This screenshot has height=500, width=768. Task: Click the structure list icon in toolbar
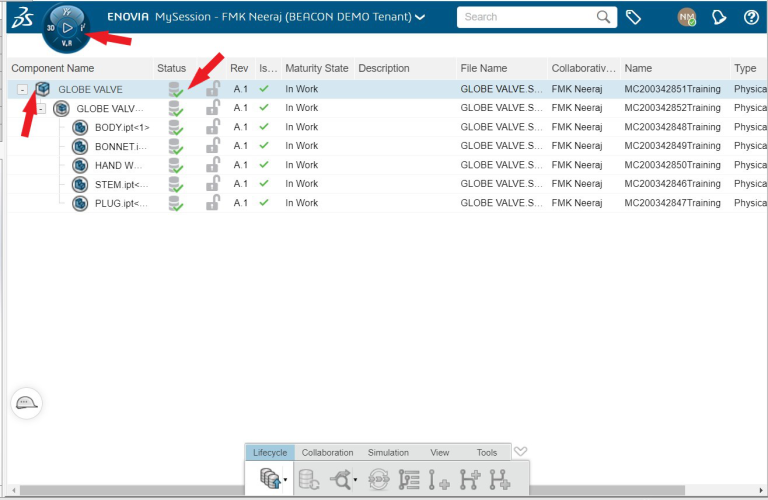coord(409,479)
